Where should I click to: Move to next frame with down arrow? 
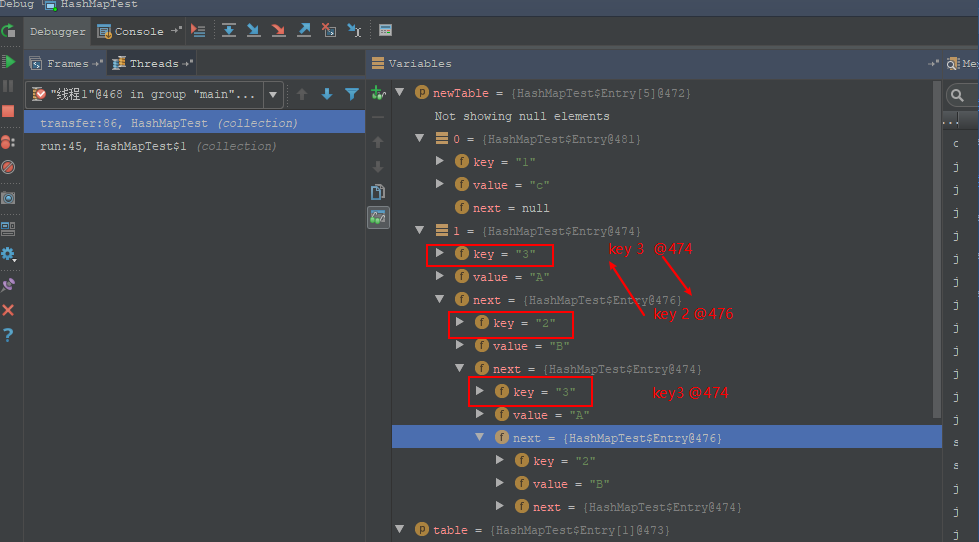(x=327, y=94)
